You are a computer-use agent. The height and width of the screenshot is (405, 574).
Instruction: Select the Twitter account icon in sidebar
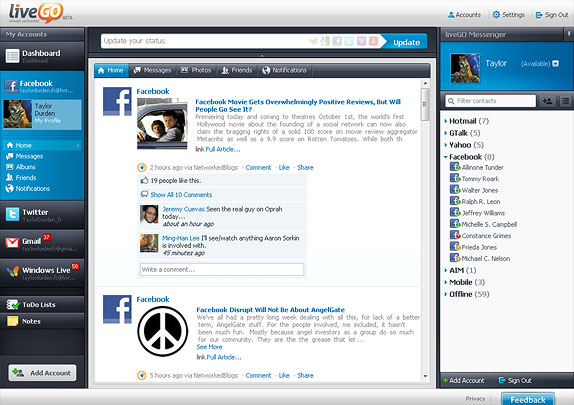[12, 214]
